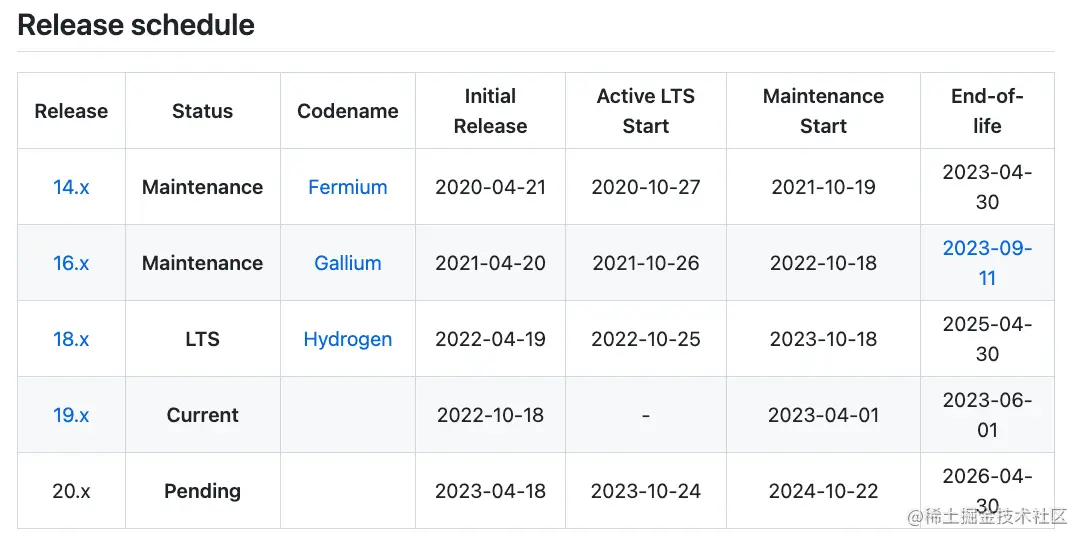Click the Active LTS Start header
1085x544 pixels.
tap(646, 111)
